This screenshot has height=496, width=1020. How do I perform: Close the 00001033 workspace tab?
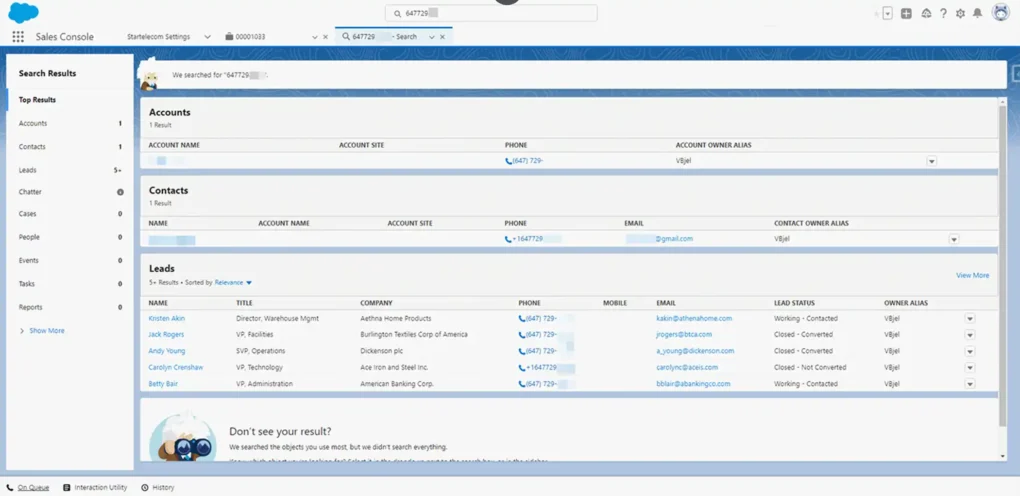325,37
